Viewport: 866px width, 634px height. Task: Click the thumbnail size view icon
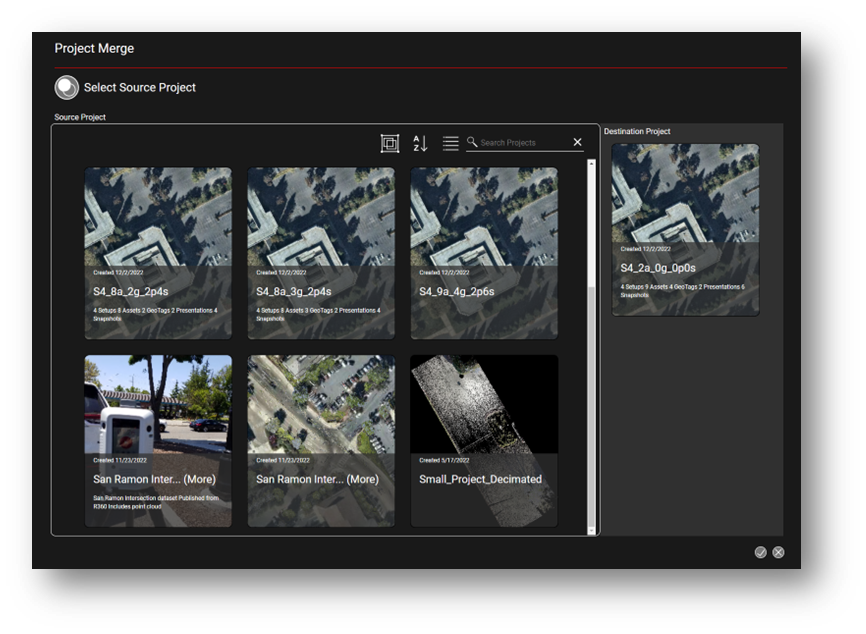[x=390, y=143]
